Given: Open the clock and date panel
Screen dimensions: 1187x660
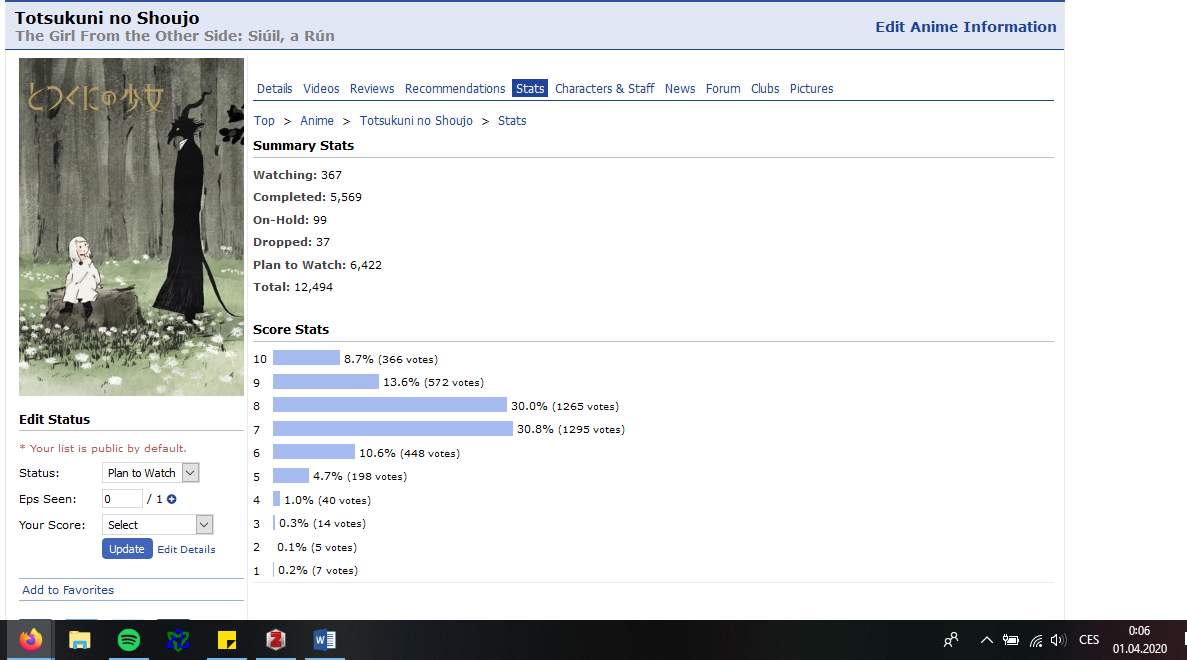Looking at the screenshot, I should click(x=1139, y=640).
